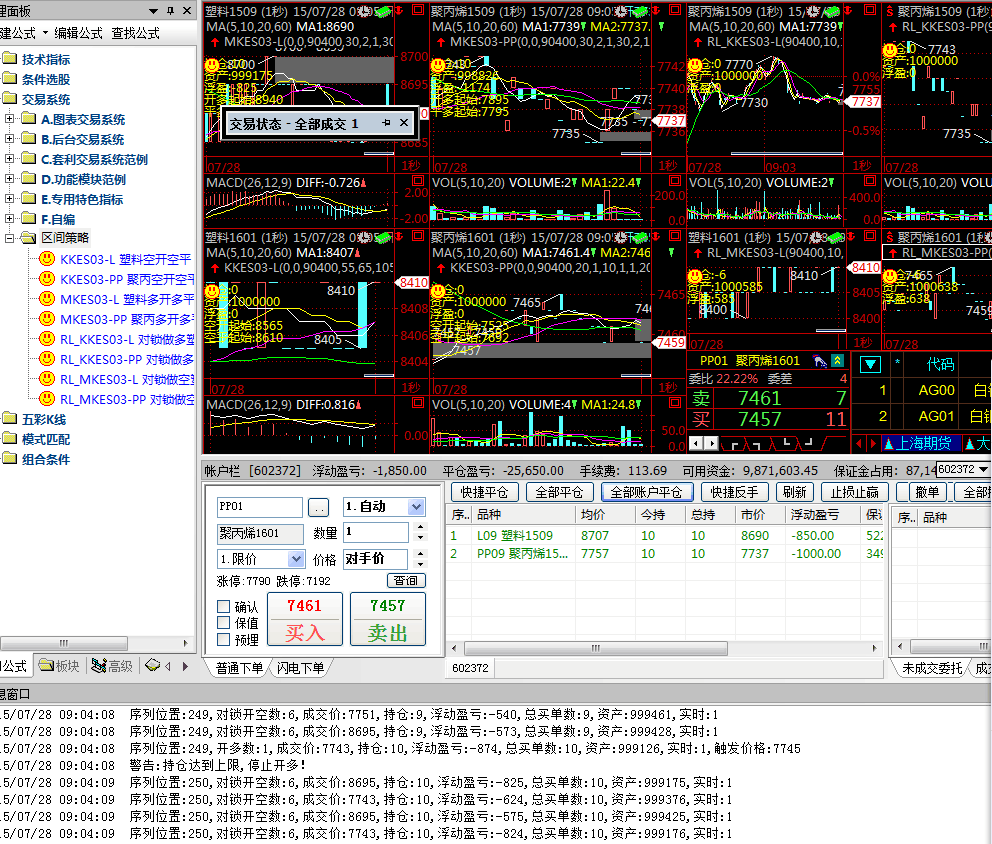Close the 交易状态 floating panel
Screen dimensions: 992x844
(404, 123)
